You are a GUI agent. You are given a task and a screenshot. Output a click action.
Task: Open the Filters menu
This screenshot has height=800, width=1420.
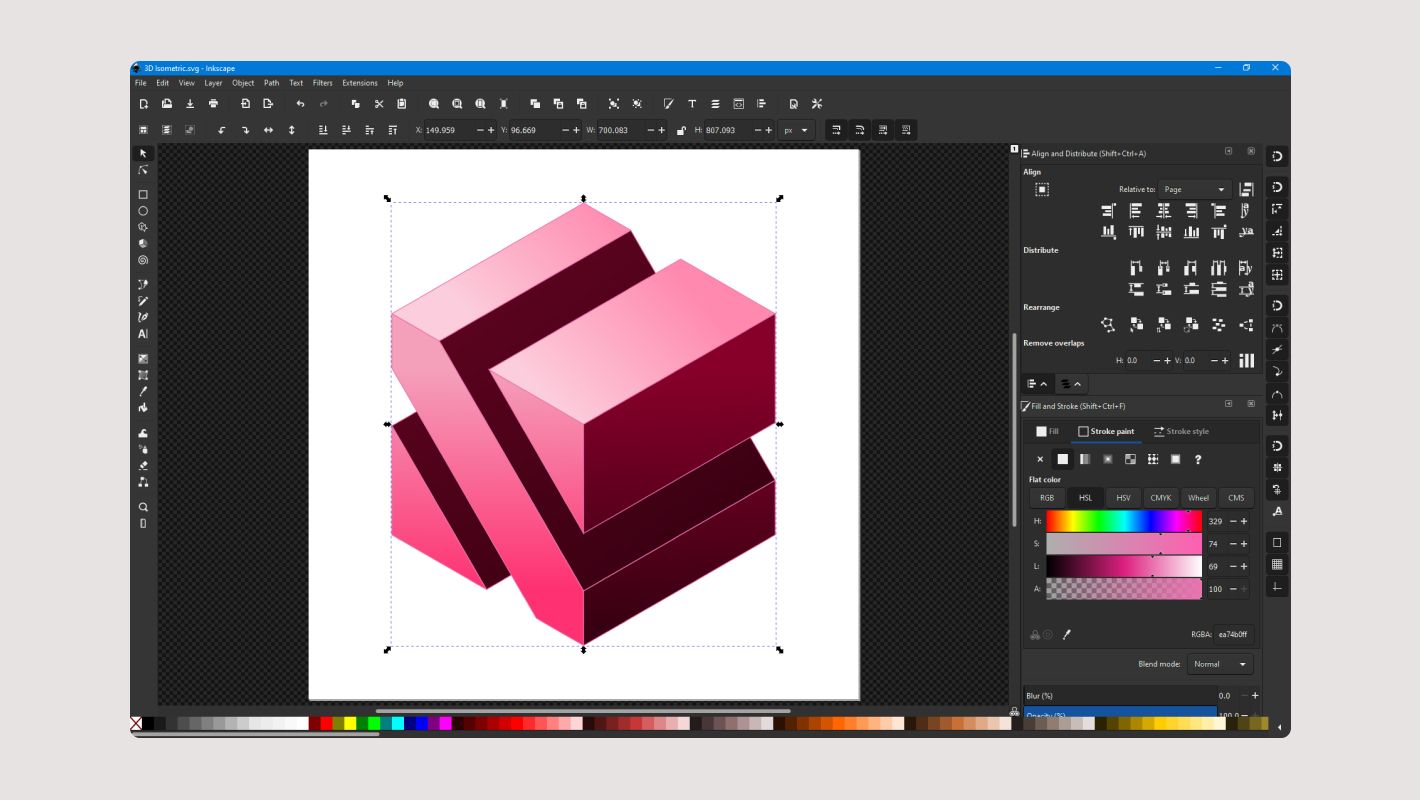point(322,83)
